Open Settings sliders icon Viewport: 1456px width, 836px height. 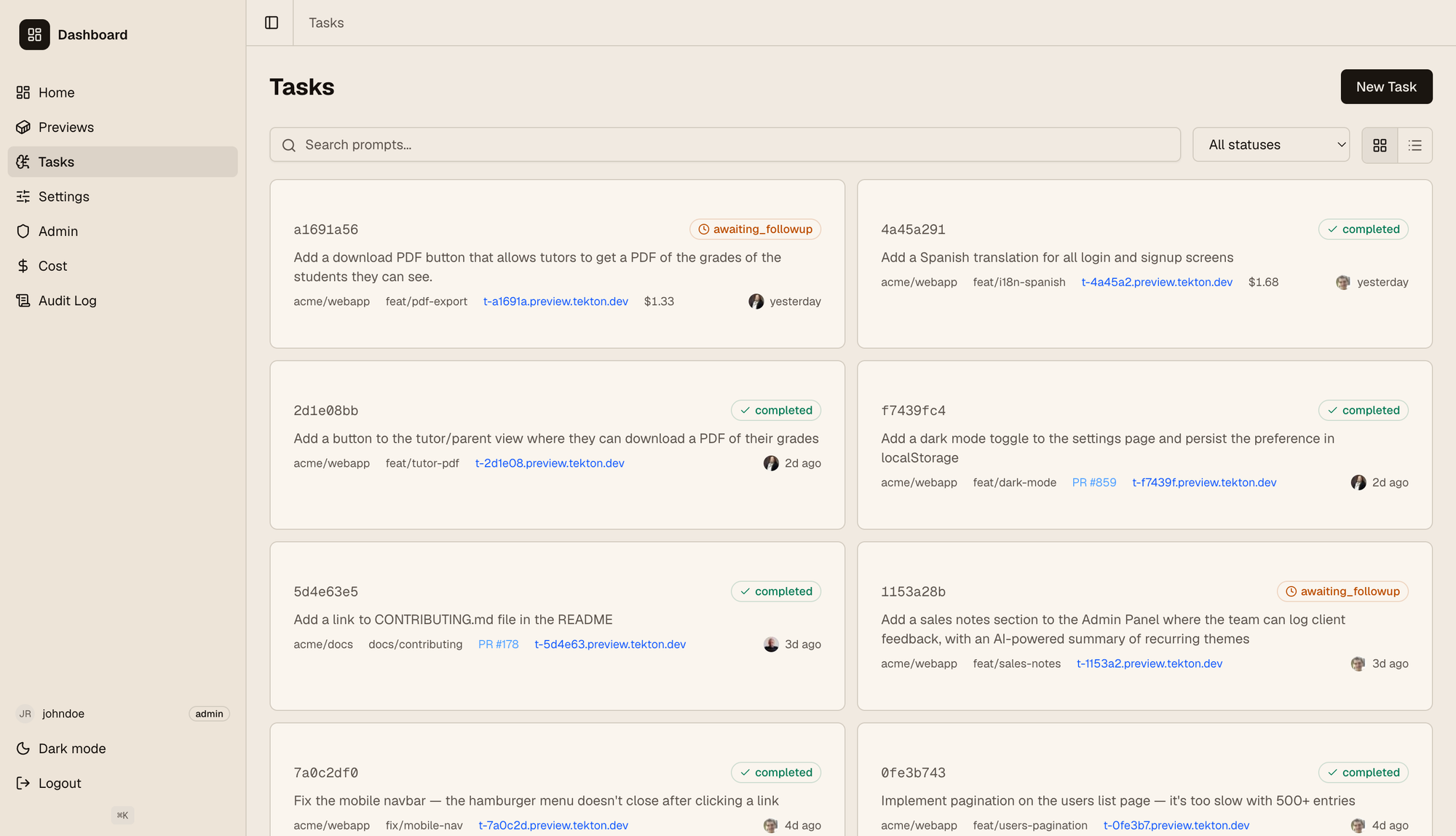[23, 197]
